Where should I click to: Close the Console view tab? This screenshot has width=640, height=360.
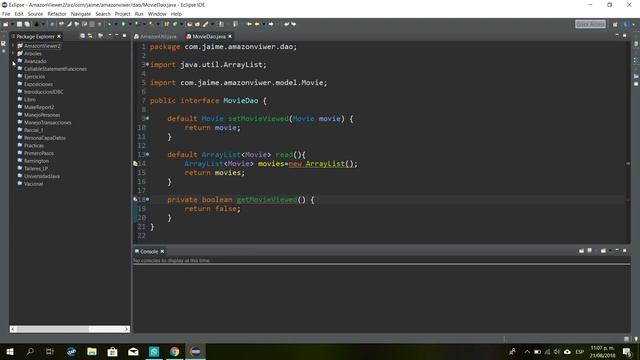[162, 251]
